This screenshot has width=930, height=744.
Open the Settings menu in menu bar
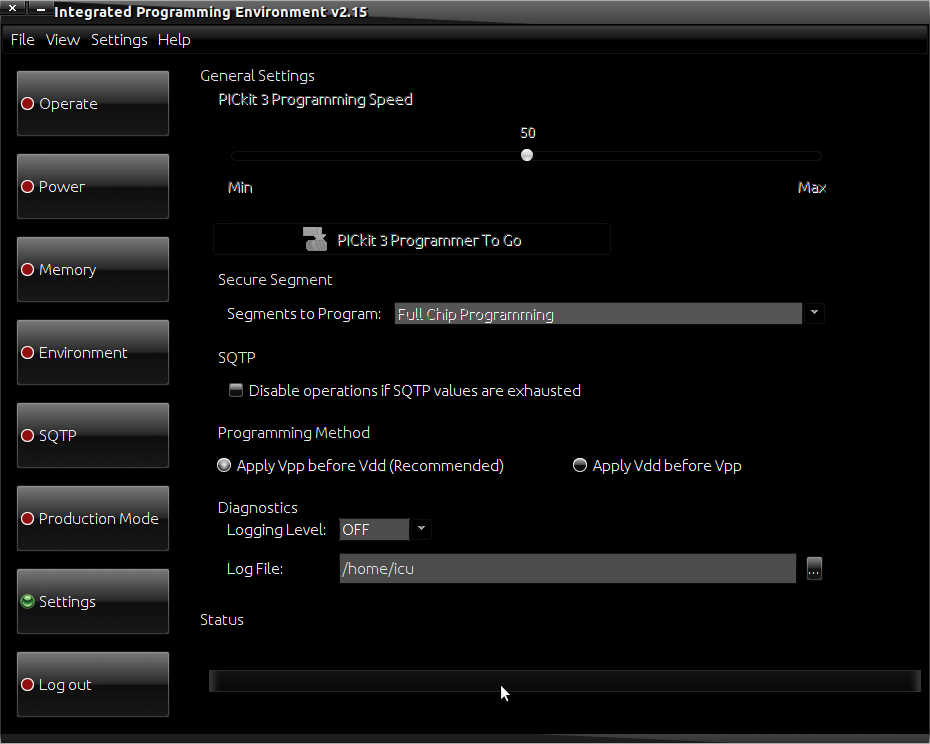click(x=119, y=40)
